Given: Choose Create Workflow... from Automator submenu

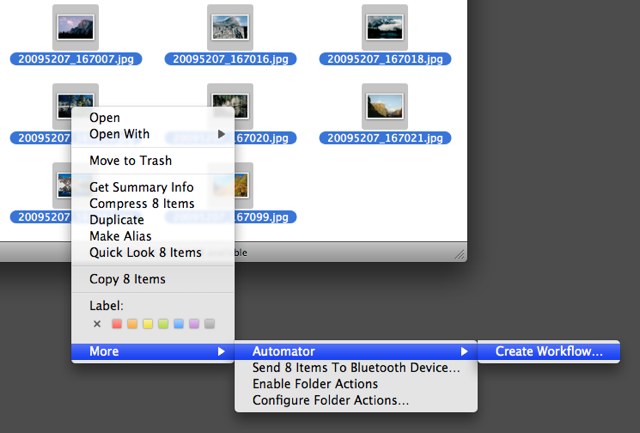Looking at the screenshot, I should (x=549, y=351).
